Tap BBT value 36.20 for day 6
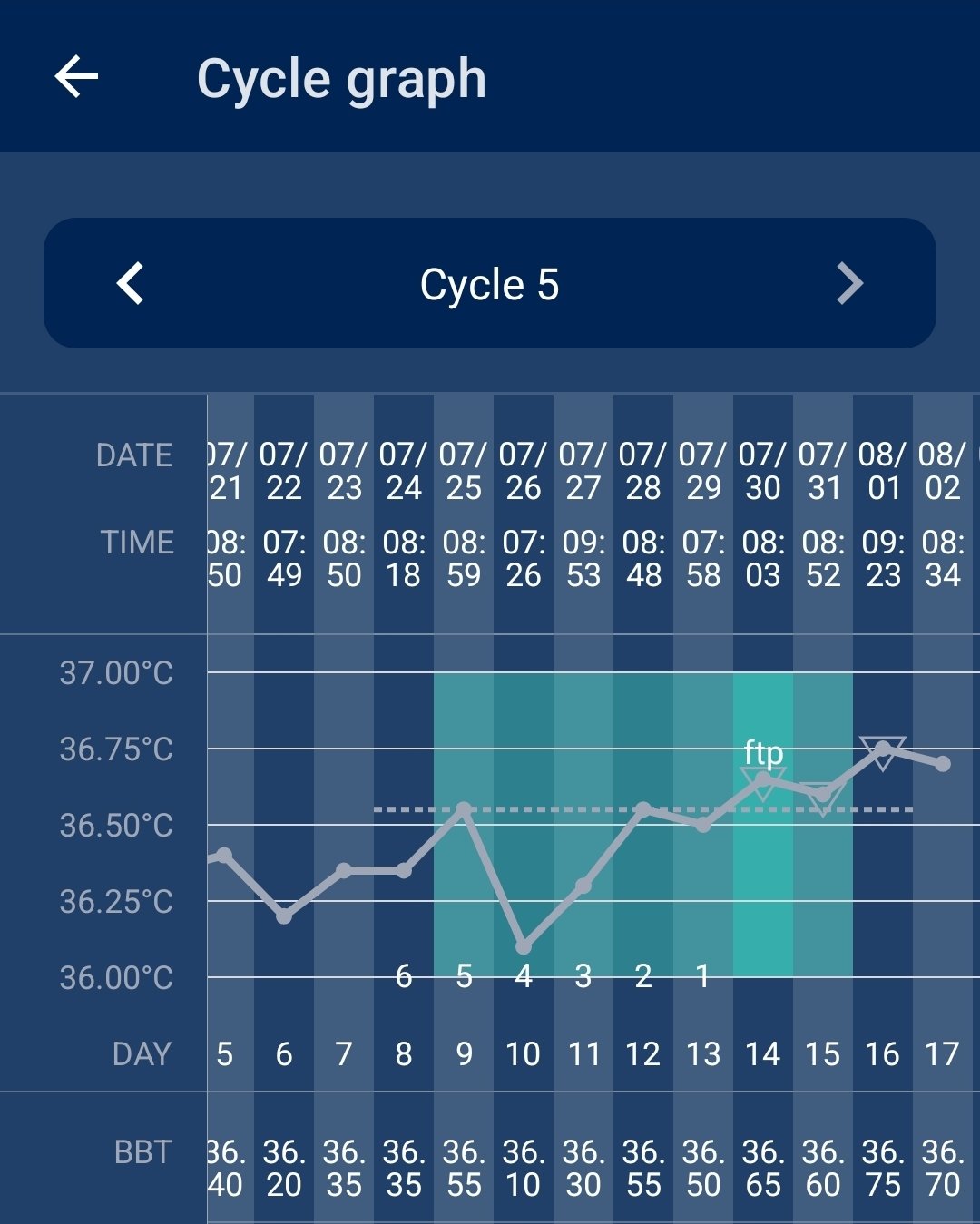980x1224 pixels. pyautogui.click(x=284, y=1168)
